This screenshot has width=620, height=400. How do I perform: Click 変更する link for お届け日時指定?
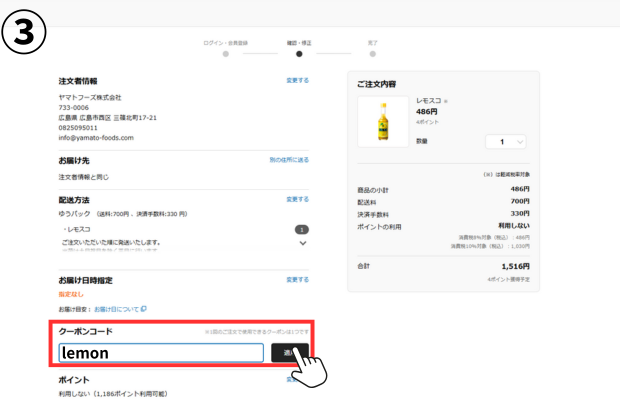pyautogui.click(x=297, y=279)
